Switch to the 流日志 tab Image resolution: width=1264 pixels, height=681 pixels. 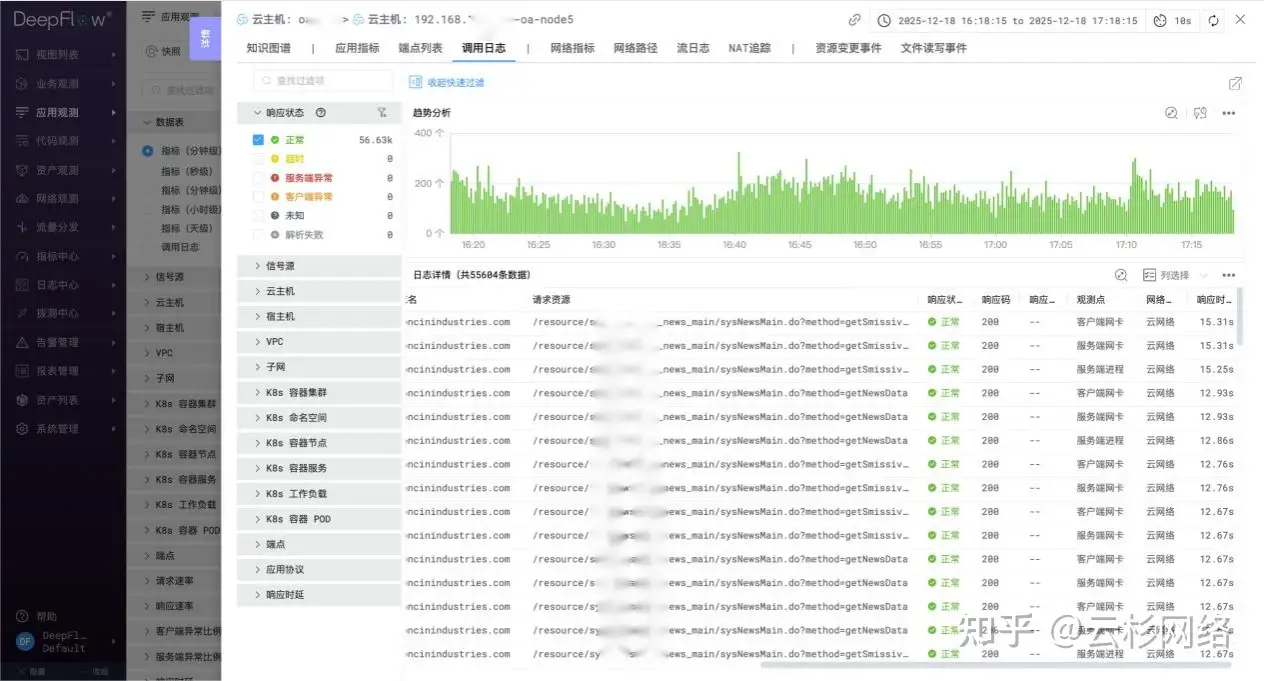693,48
